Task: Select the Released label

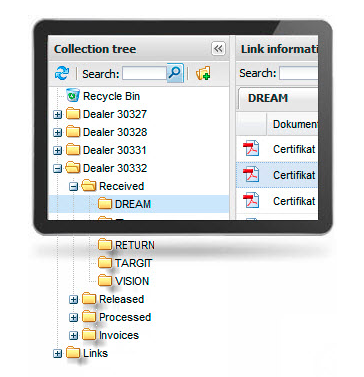Action: tap(121, 299)
